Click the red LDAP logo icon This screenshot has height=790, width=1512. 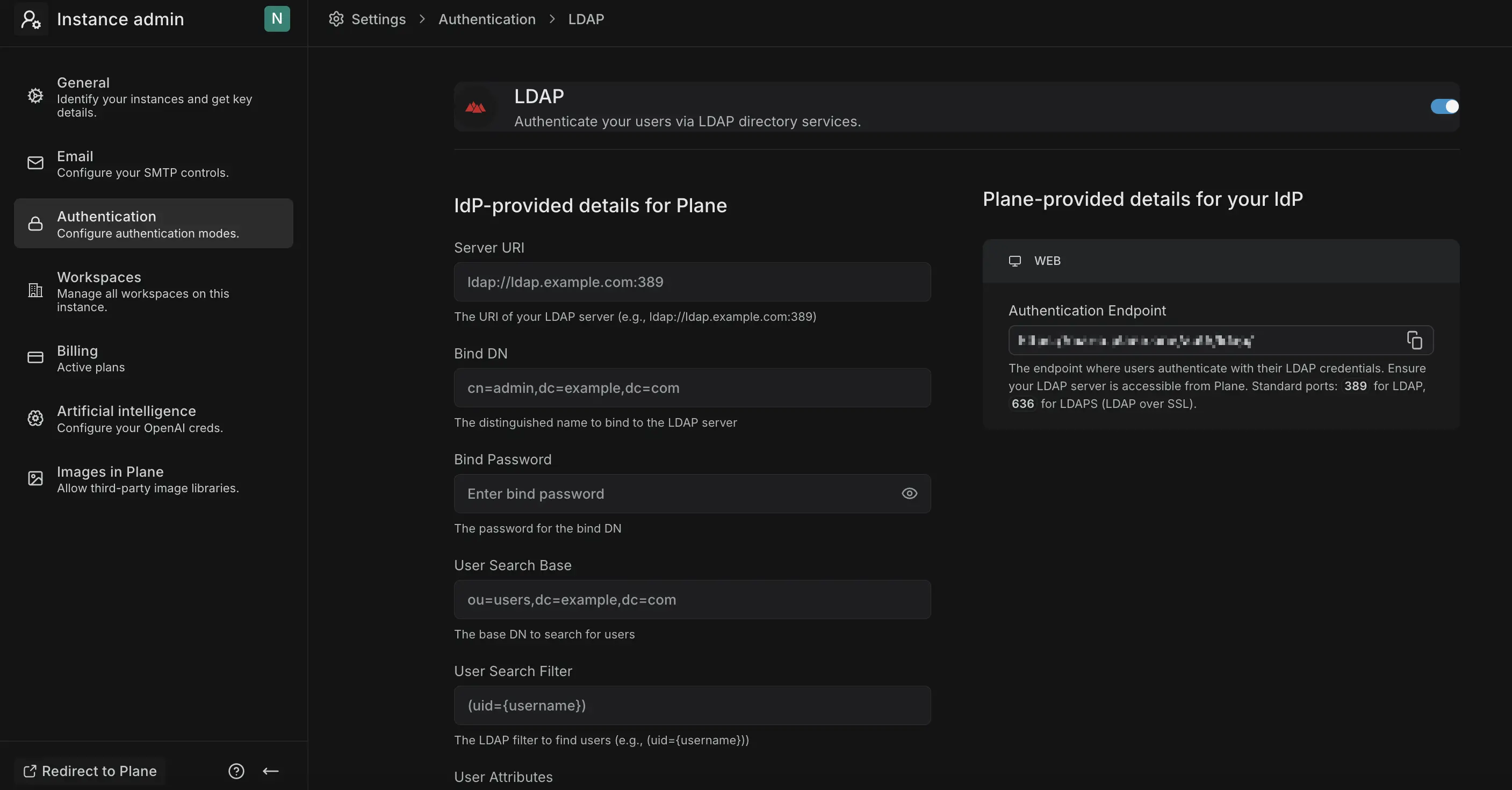475,107
